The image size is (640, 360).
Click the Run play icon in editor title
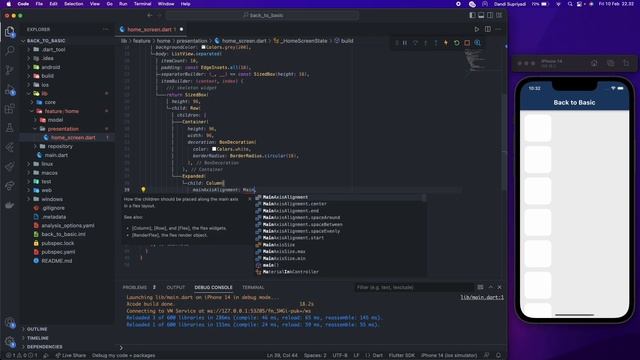pyautogui.click(x=477, y=29)
